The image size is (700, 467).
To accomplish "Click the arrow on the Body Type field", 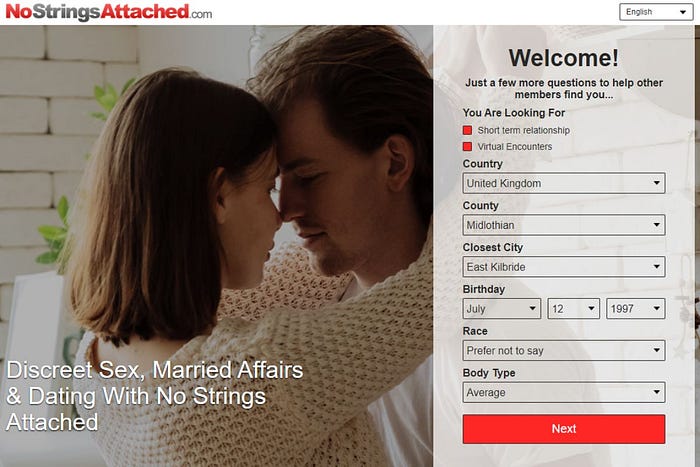I will coord(657,392).
